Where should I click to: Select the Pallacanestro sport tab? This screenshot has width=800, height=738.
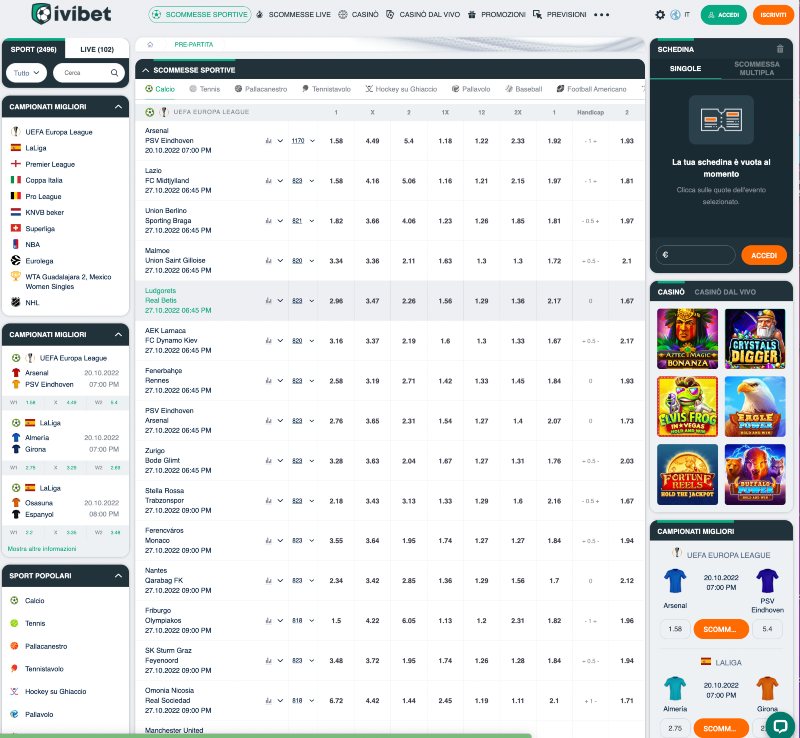coord(261,89)
